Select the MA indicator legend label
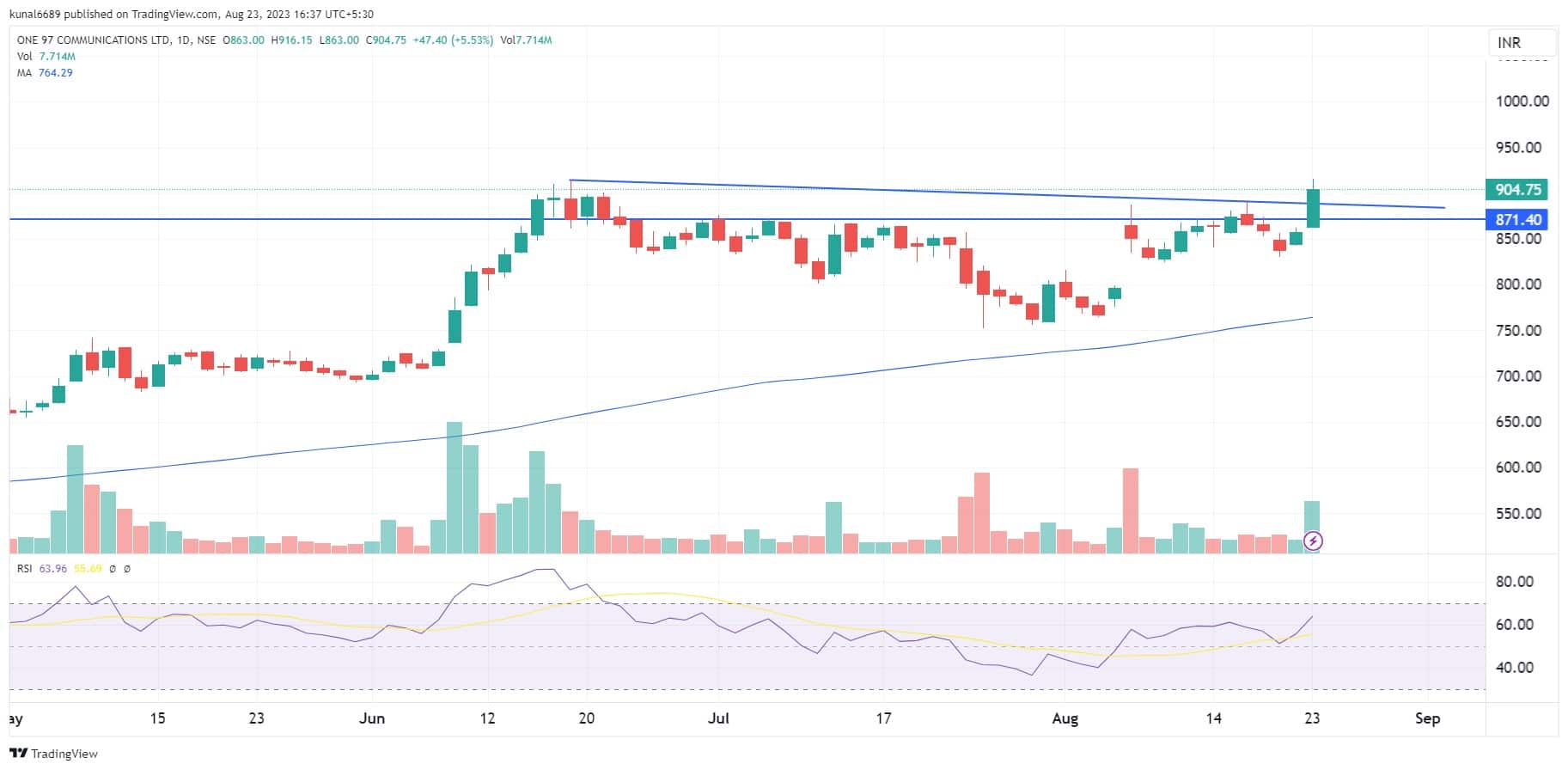The width and height of the screenshot is (1568, 770). (24, 73)
